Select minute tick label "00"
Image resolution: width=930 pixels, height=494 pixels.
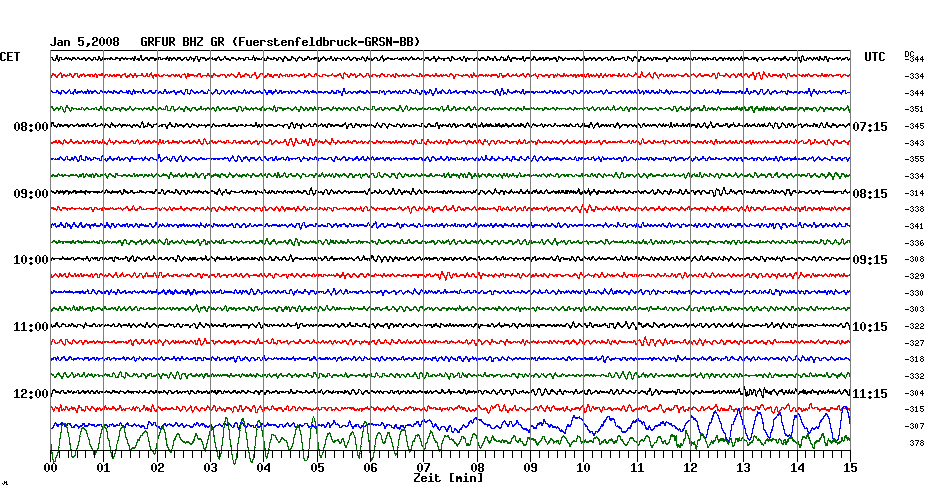[50, 467]
